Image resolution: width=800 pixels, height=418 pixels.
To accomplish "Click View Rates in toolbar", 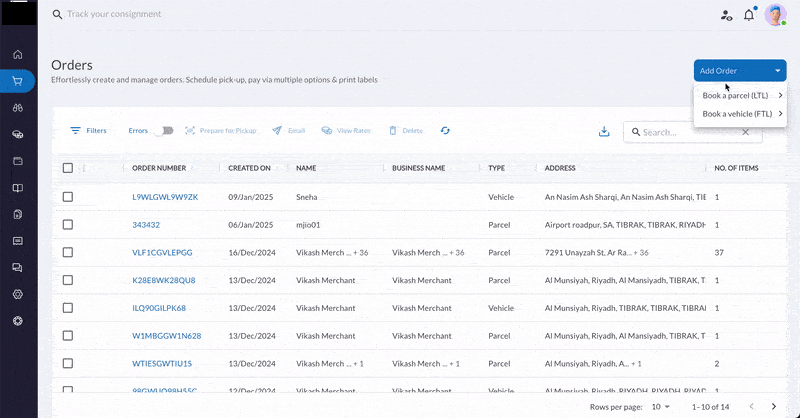I will [346, 131].
